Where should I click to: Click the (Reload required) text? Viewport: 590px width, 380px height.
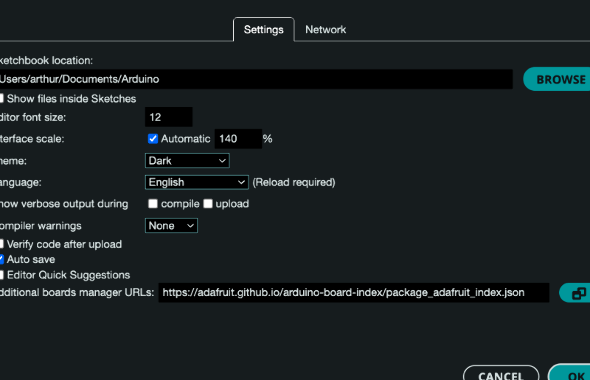[x=294, y=182]
